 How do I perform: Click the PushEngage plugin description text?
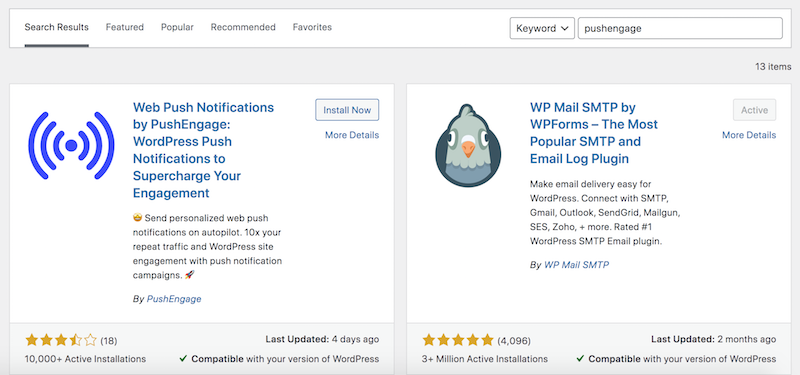tap(207, 246)
